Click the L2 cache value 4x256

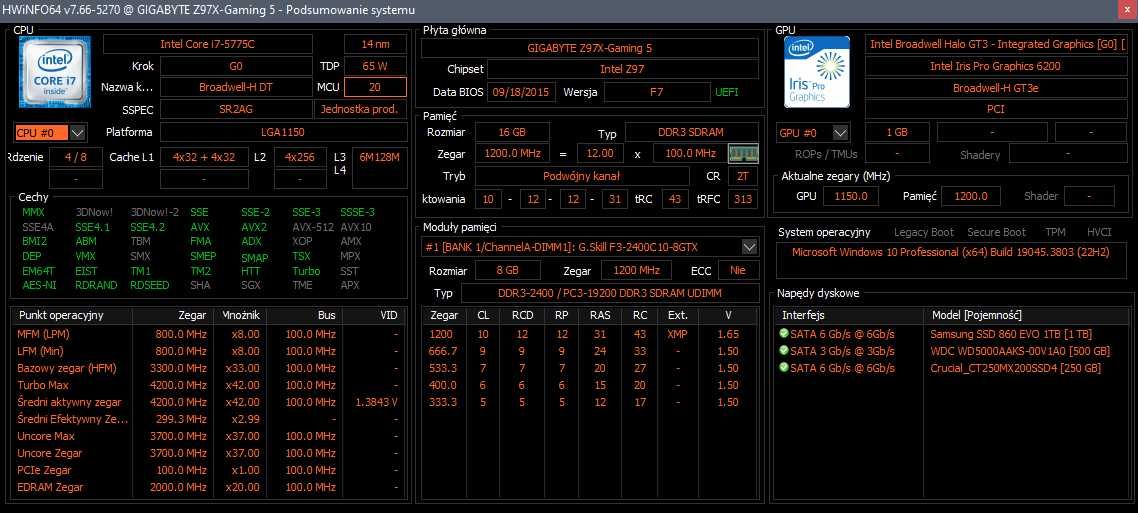coord(300,157)
